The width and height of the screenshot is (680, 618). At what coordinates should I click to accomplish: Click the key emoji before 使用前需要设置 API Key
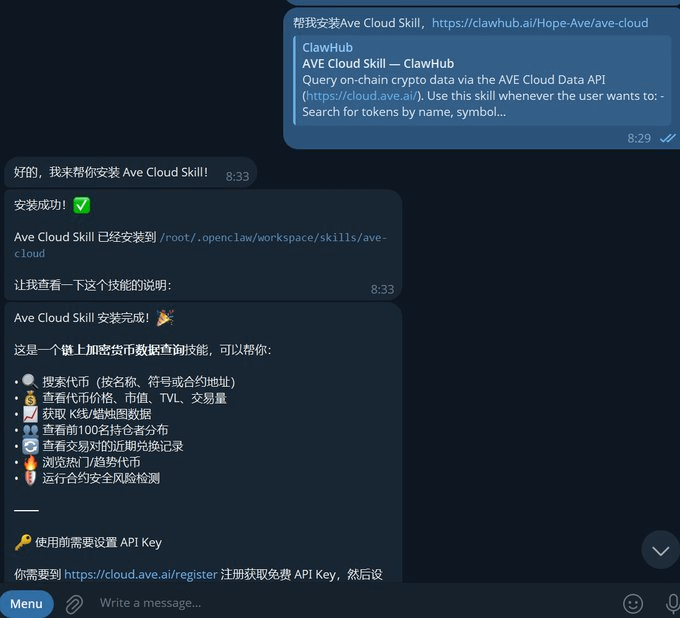23,542
